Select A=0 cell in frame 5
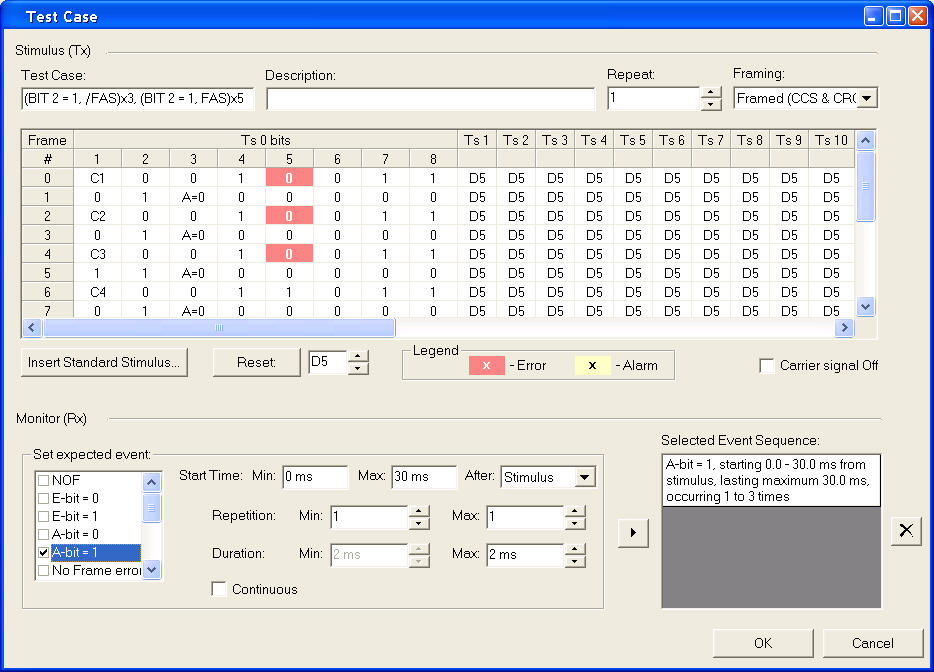Viewport: 934px width, 672px height. click(193, 273)
